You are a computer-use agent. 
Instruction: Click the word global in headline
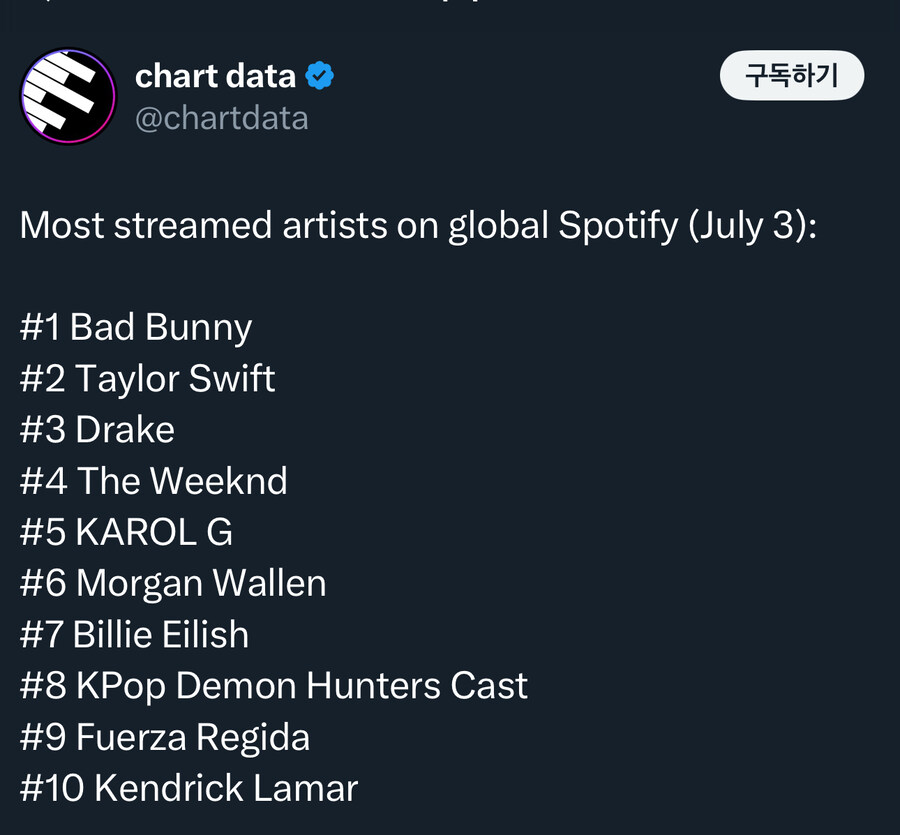click(x=498, y=225)
